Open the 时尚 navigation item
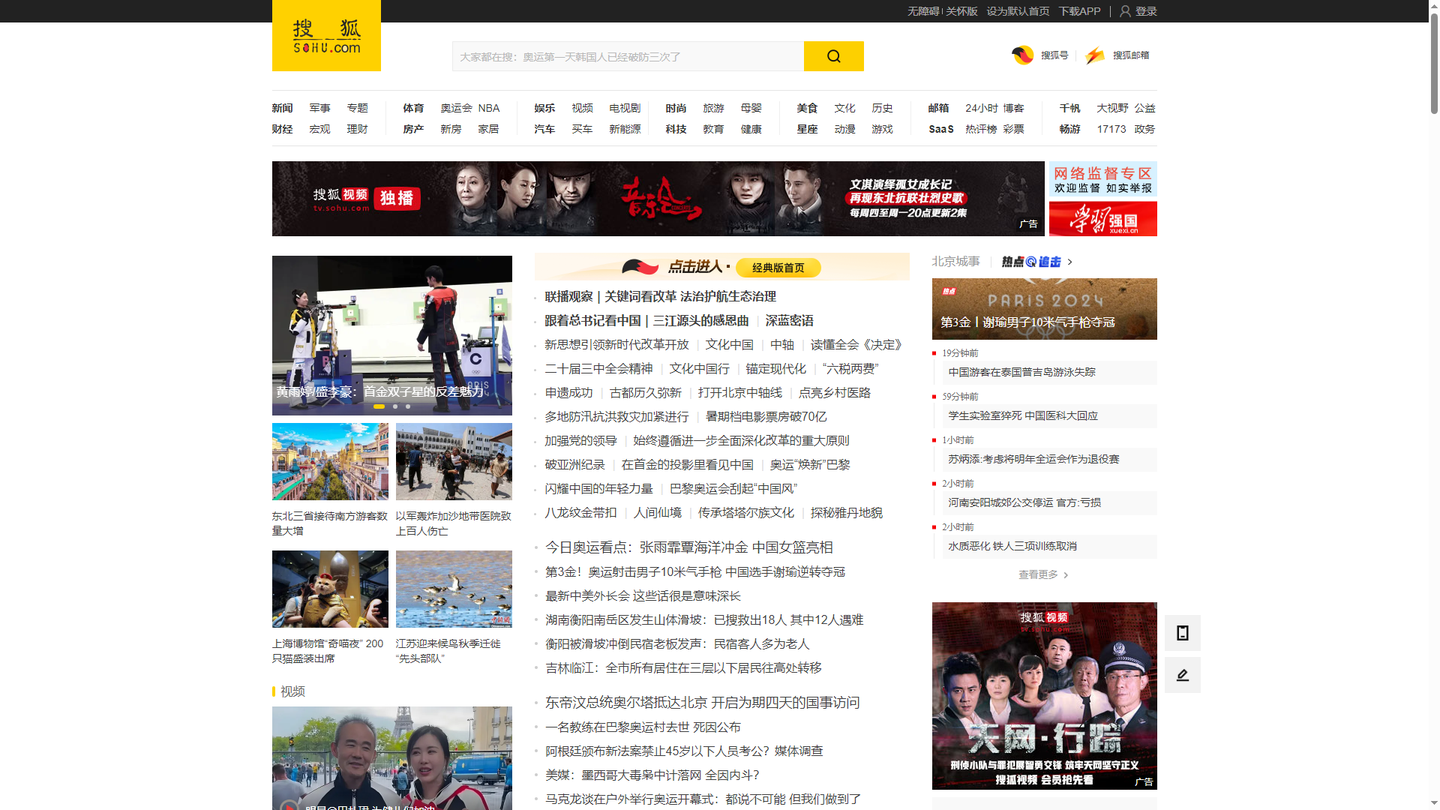Image resolution: width=1440 pixels, height=810 pixels. tap(676, 108)
